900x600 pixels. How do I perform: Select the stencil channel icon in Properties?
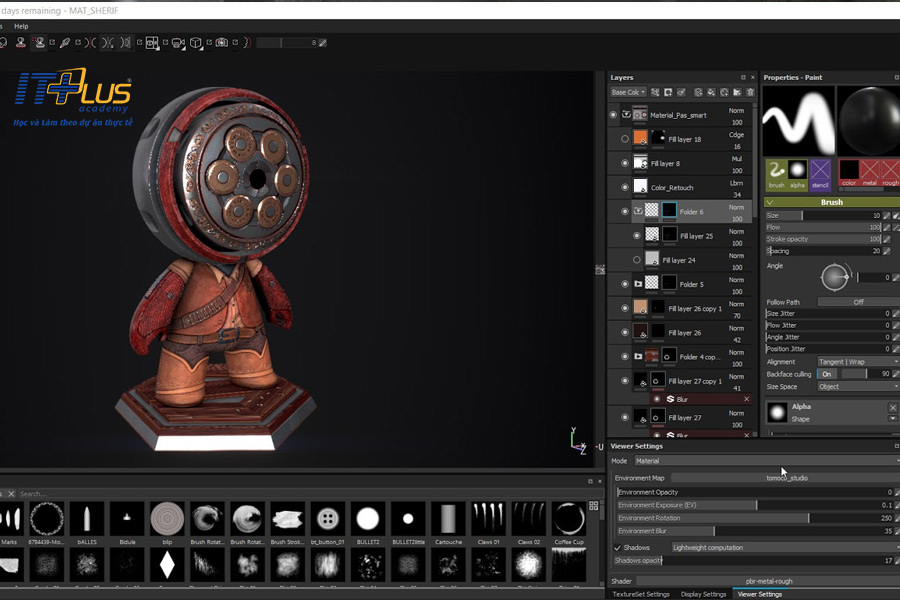tap(820, 172)
